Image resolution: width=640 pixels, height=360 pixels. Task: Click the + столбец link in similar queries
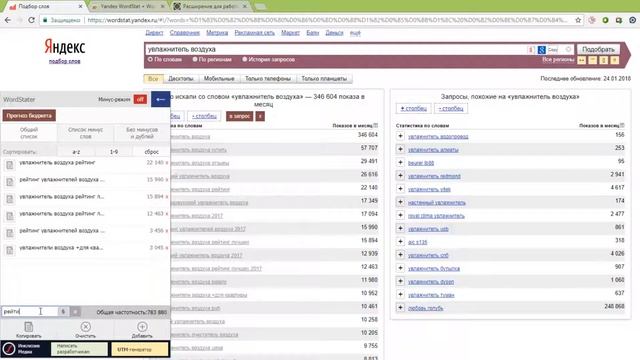(x=414, y=109)
